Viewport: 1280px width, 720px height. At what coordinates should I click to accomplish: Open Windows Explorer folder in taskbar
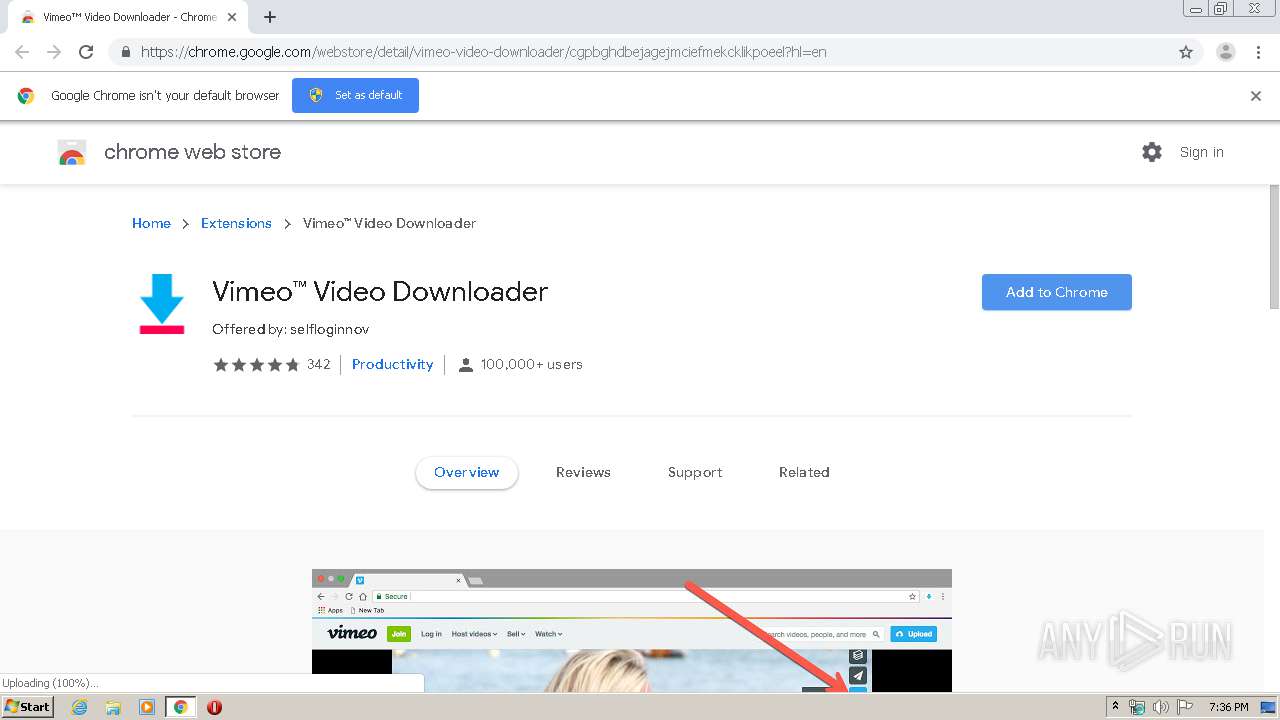[113, 707]
